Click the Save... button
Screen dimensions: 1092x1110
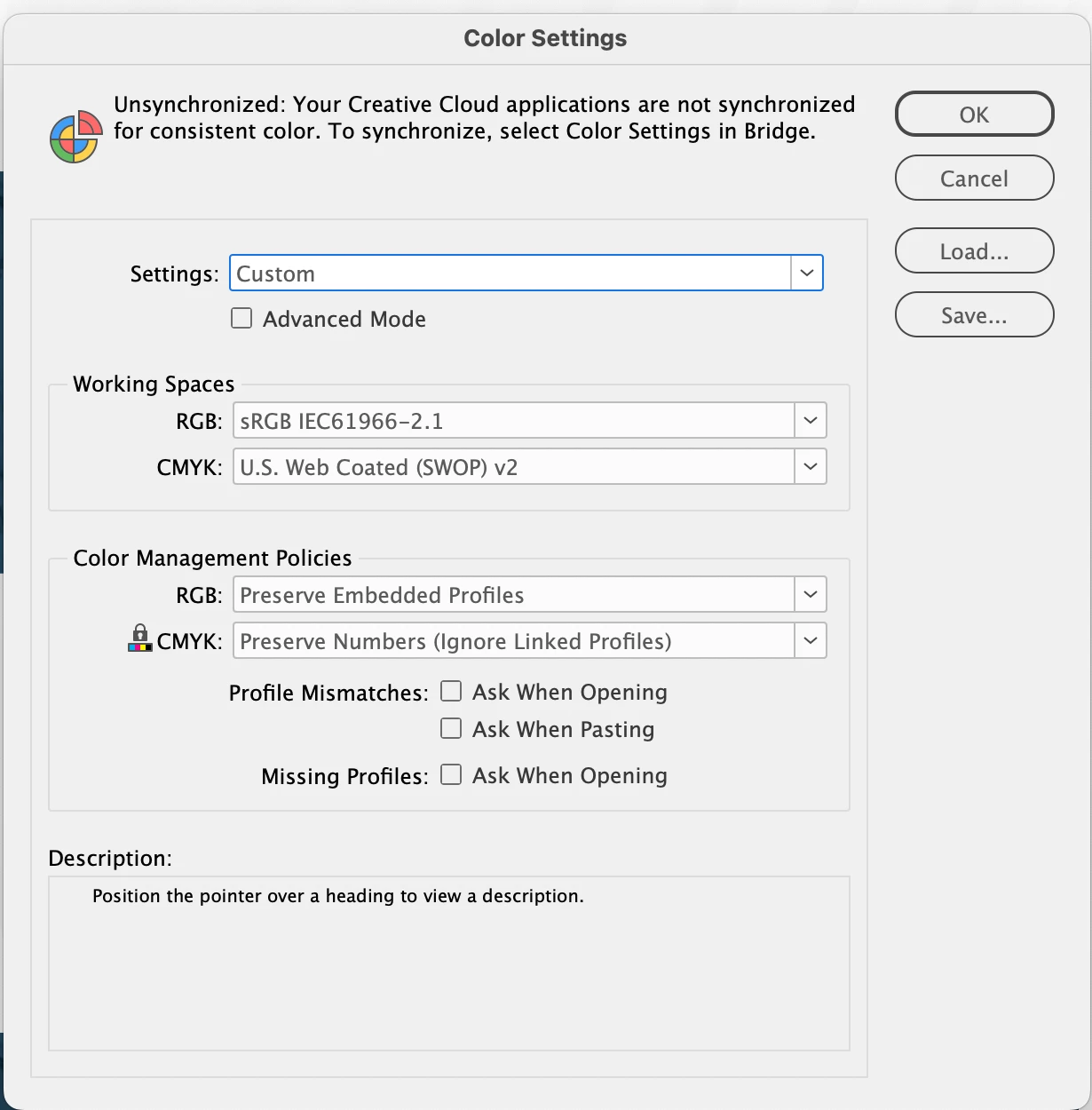[974, 314]
